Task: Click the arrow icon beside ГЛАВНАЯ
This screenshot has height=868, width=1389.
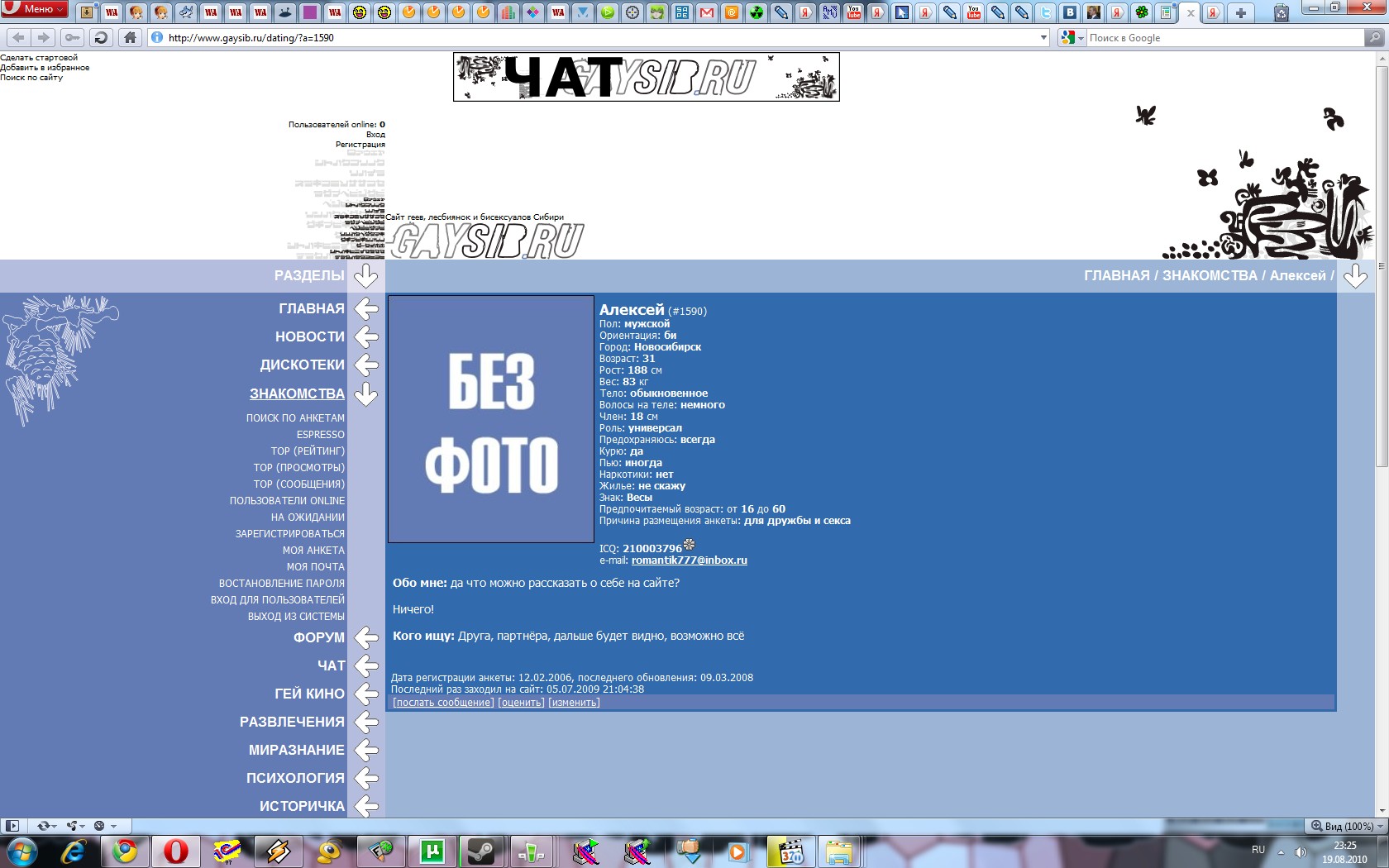Action: (x=366, y=308)
